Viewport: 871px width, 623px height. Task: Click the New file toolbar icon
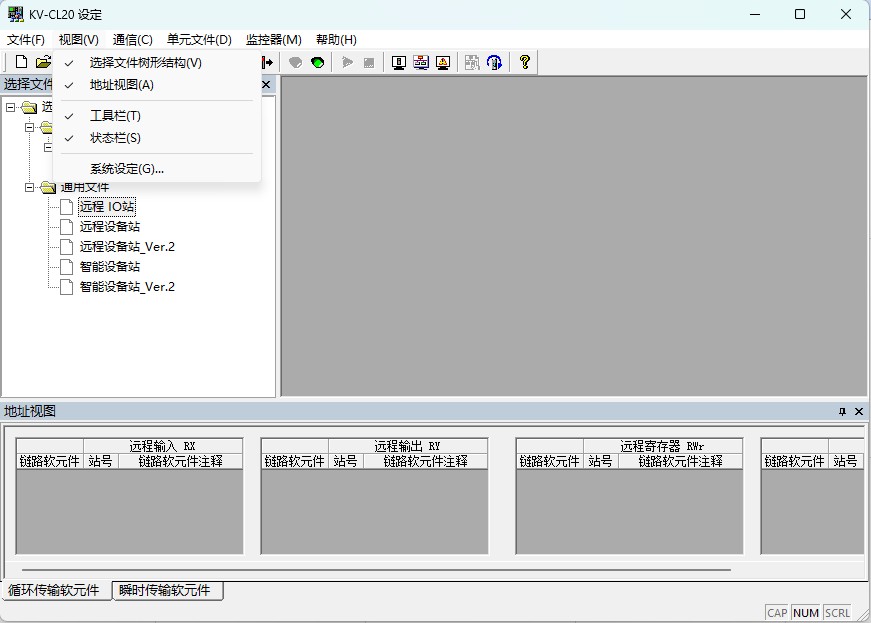(x=21, y=62)
